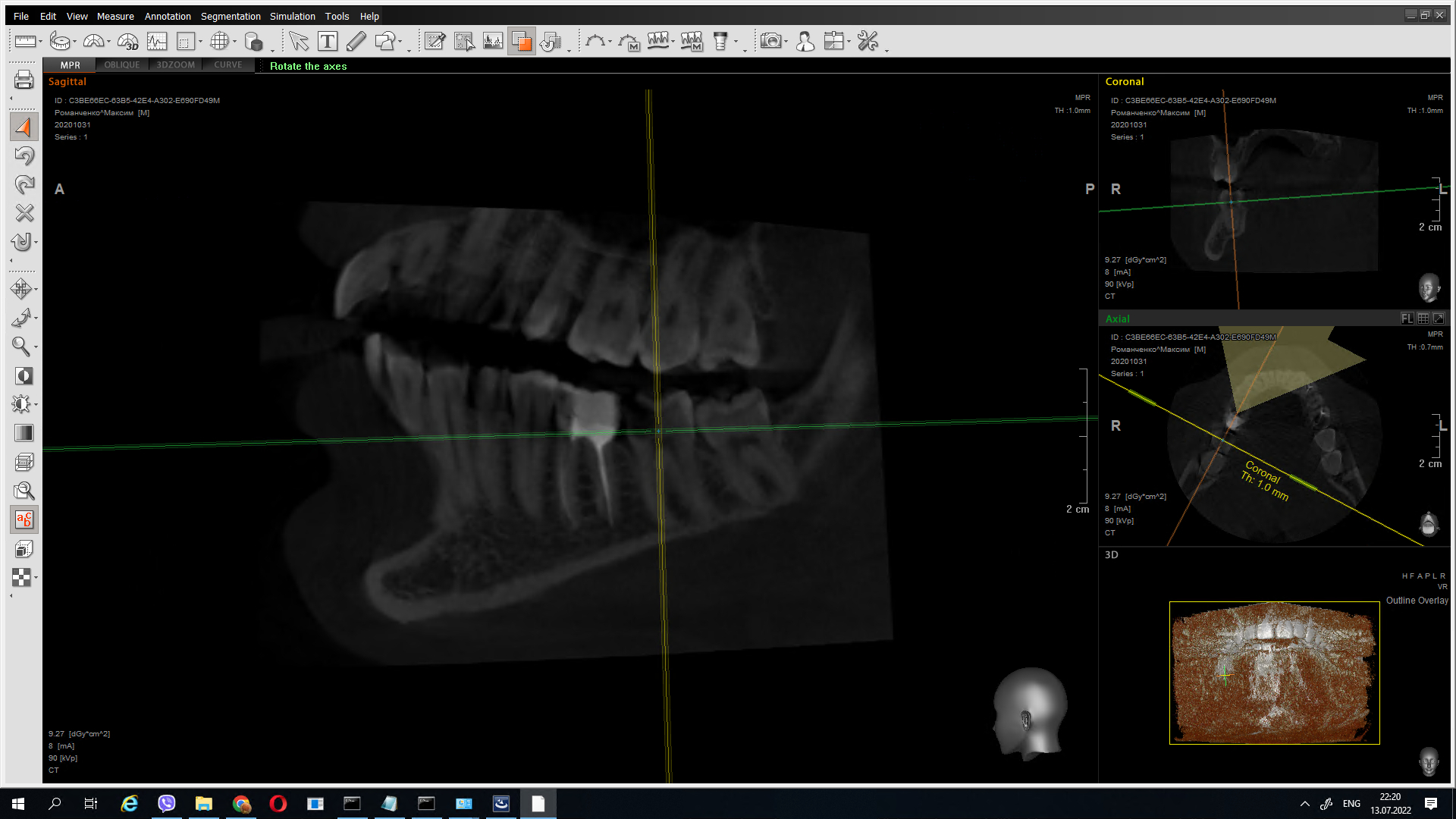Click the Outline Overlay label
The width and height of the screenshot is (1456, 819).
[x=1417, y=600]
